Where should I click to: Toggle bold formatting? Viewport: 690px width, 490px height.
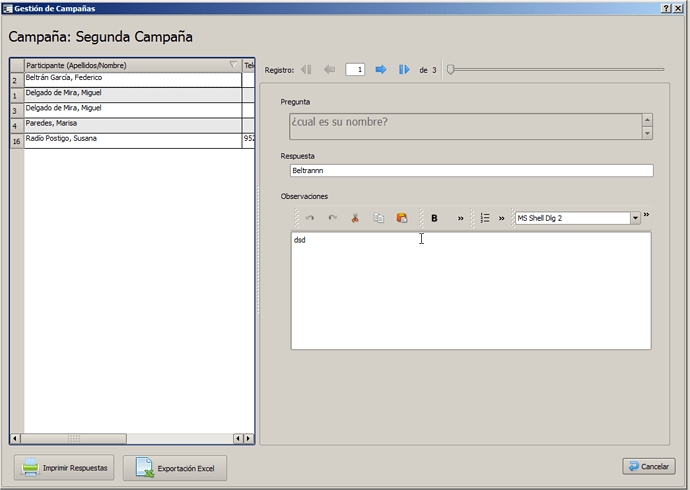[434, 218]
